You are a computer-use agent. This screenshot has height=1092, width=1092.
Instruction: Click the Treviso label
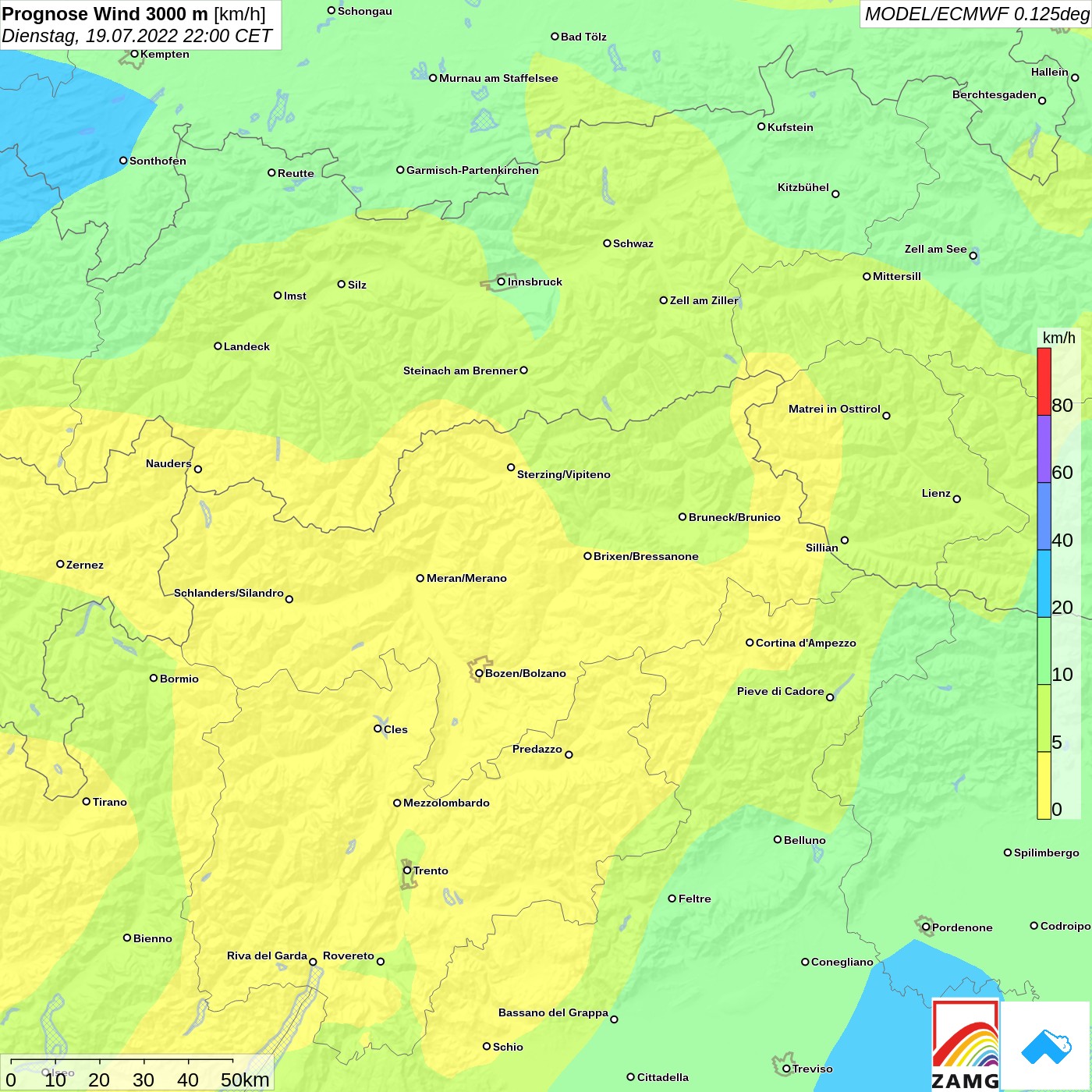813,1069
